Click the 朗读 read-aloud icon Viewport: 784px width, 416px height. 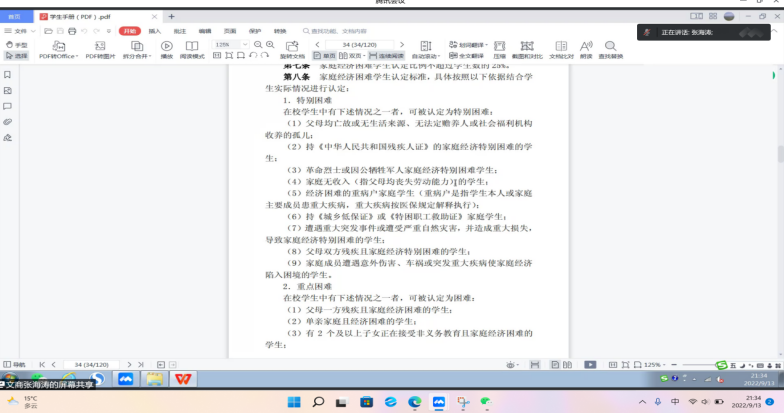pyautogui.click(x=586, y=47)
